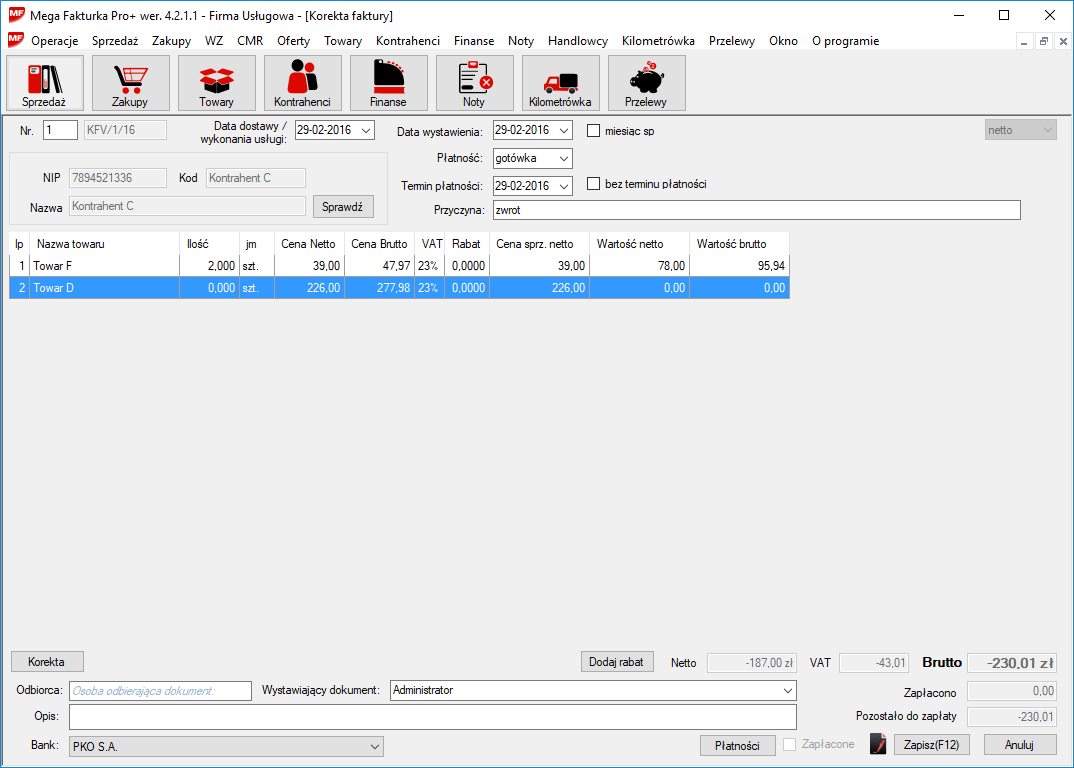Screen dimensions: 1074x768
Task: Click the Dodaj rabat button
Action: (617, 662)
